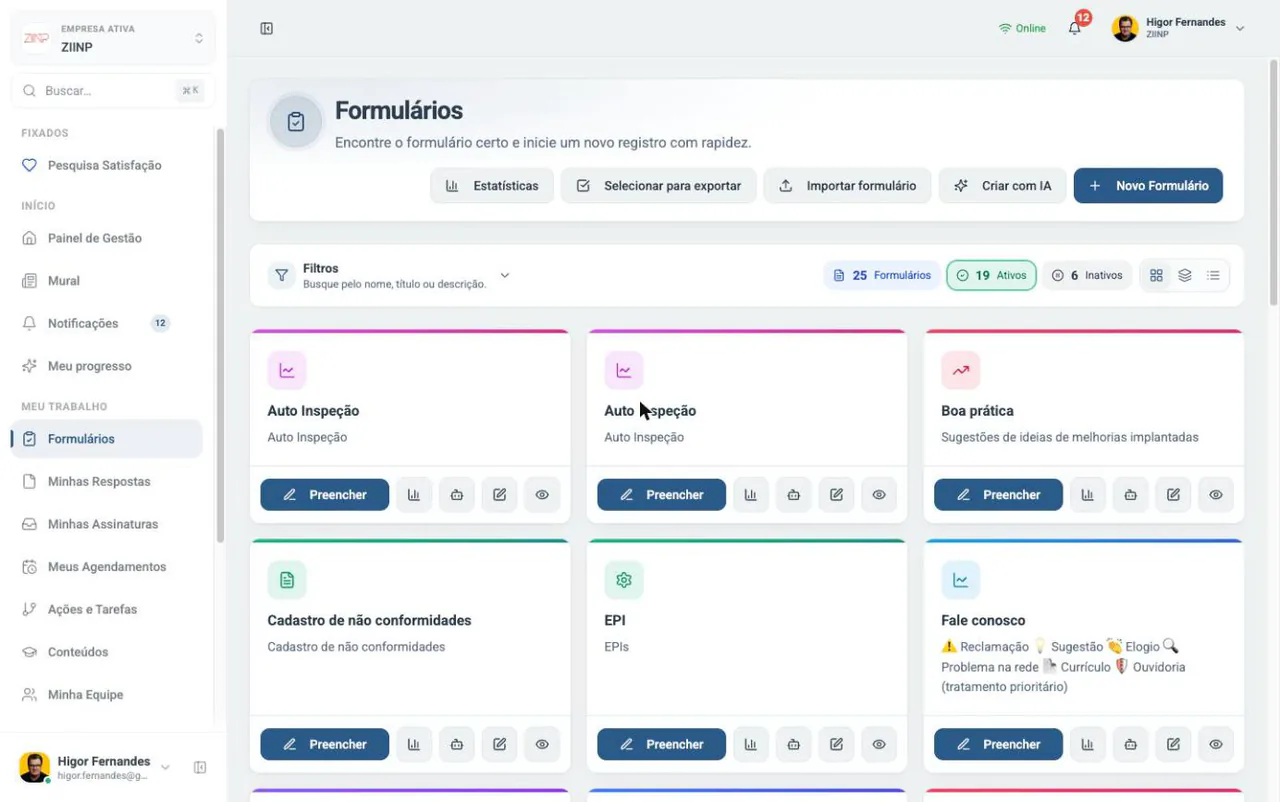1280x802 pixels.
Task: Expand the Filtros panel chevron
Action: [x=505, y=275]
